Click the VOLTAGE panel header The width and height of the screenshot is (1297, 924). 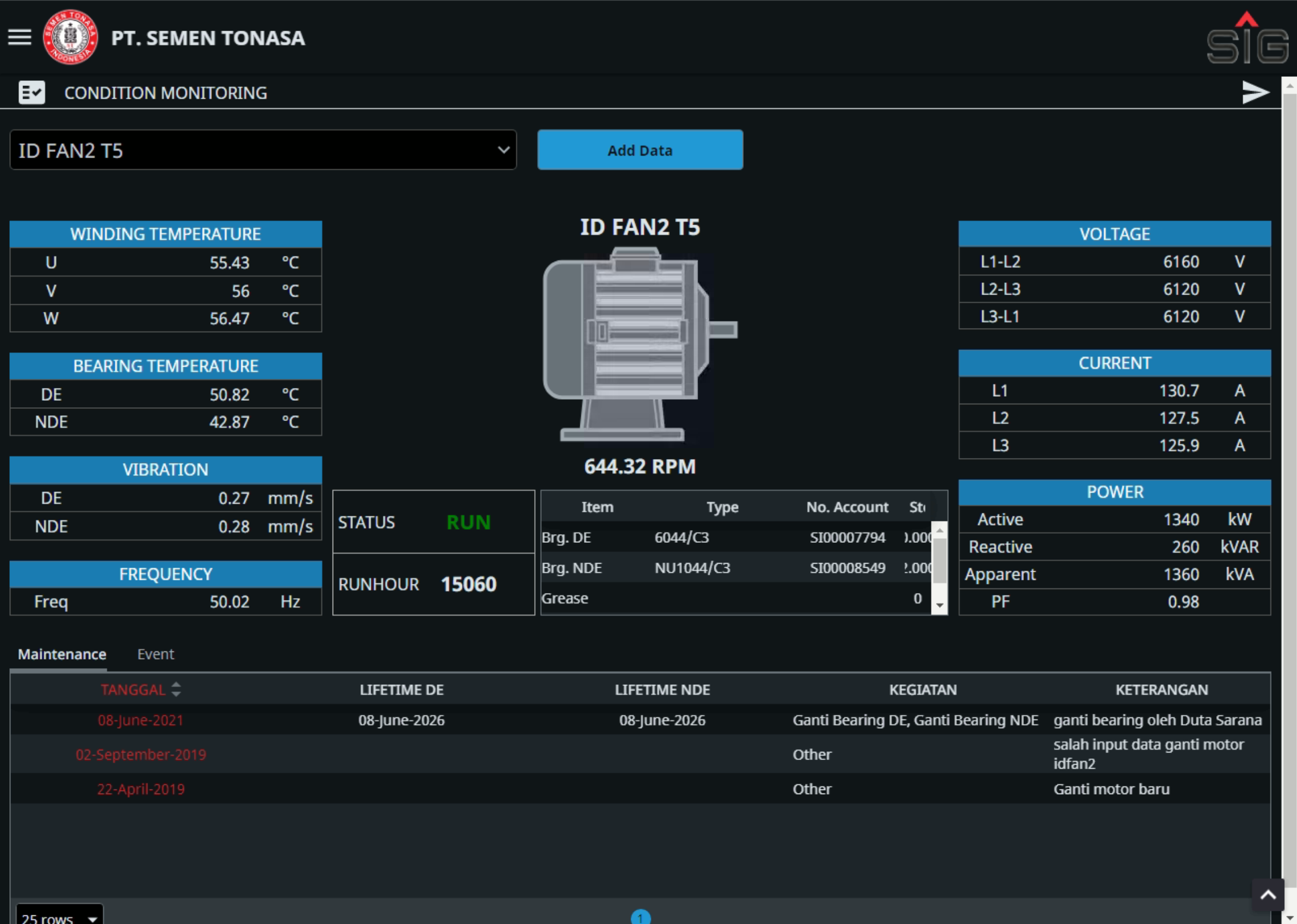tap(1115, 234)
